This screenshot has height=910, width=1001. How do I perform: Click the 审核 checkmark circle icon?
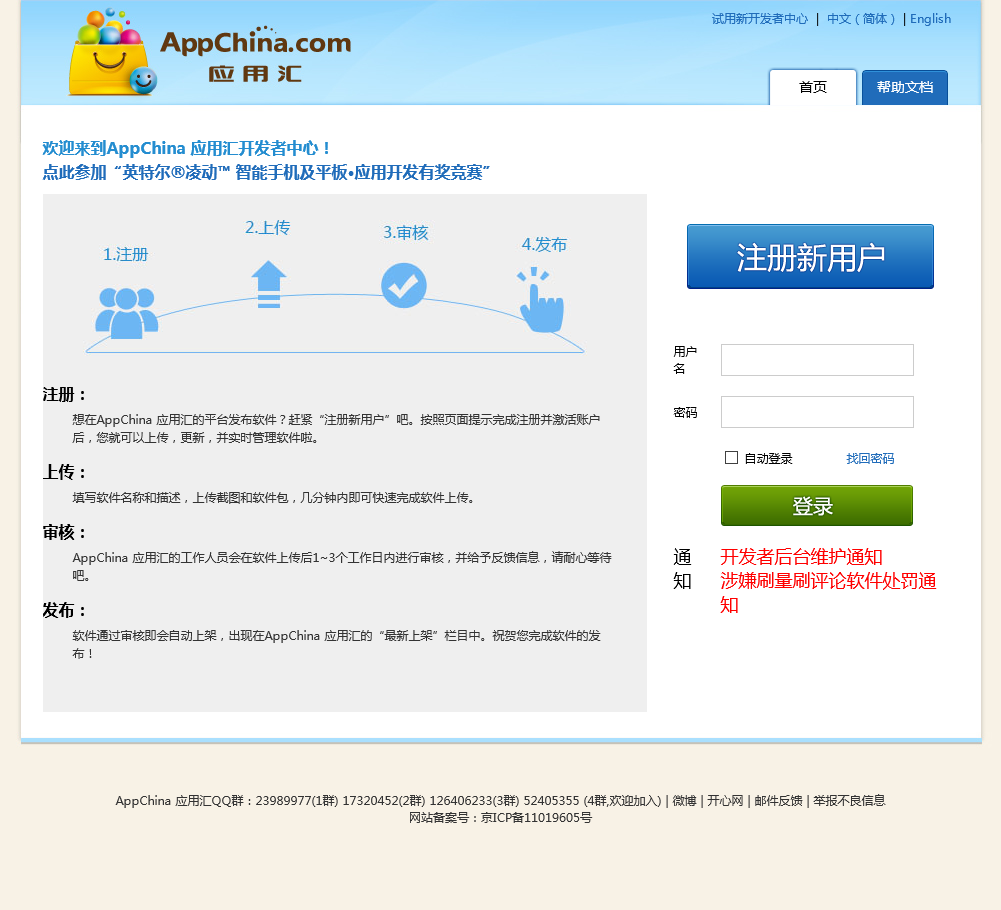403,285
